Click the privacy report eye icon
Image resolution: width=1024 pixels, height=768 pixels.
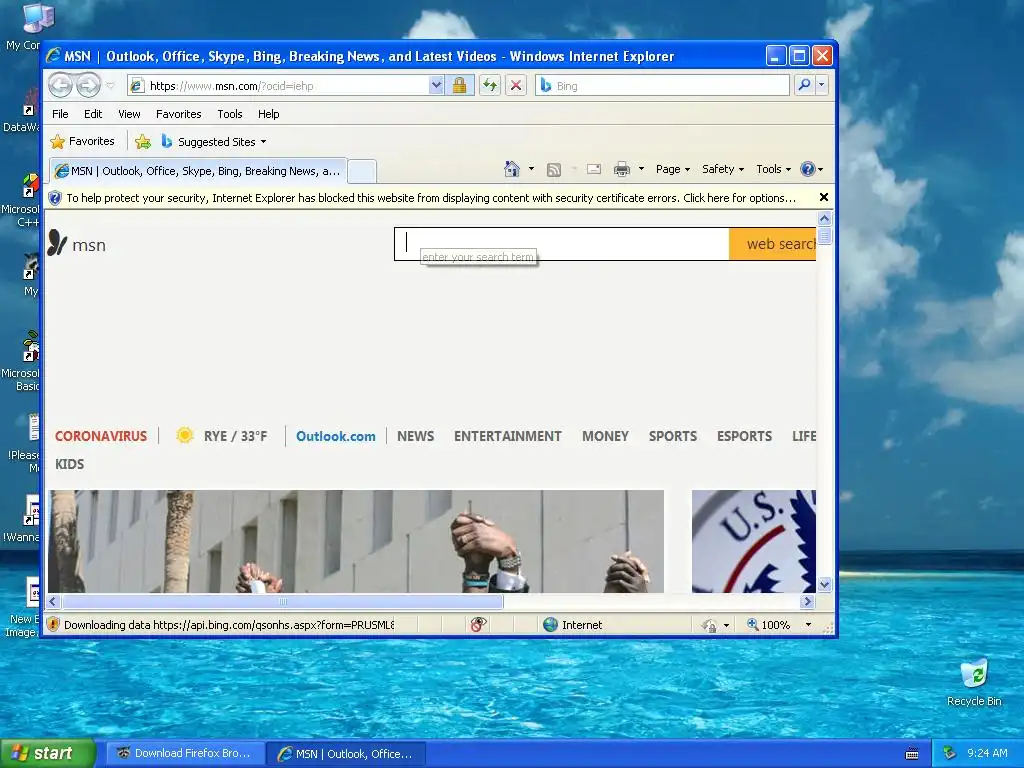pyautogui.click(x=478, y=625)
